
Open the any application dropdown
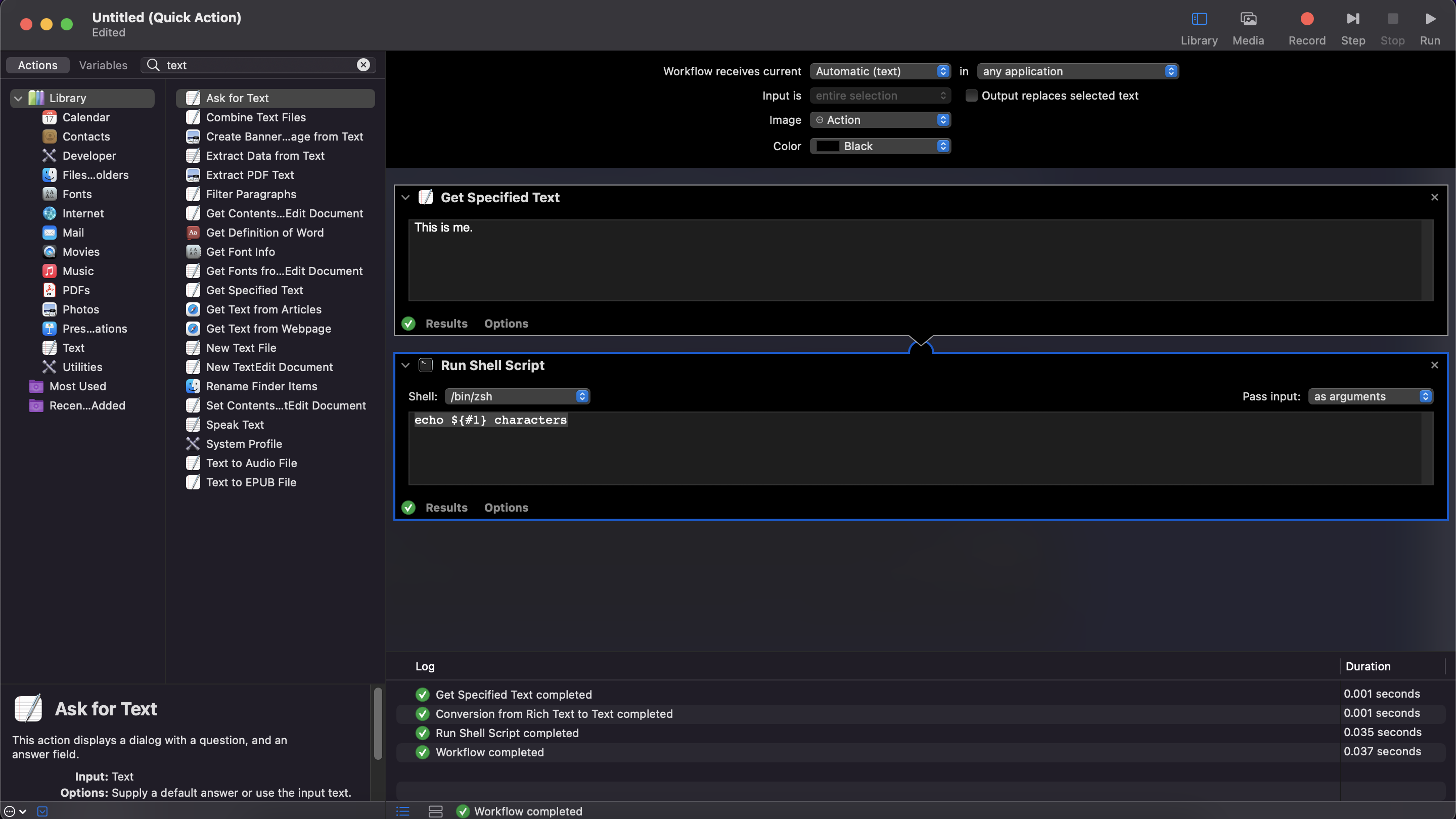(1077, 71)
